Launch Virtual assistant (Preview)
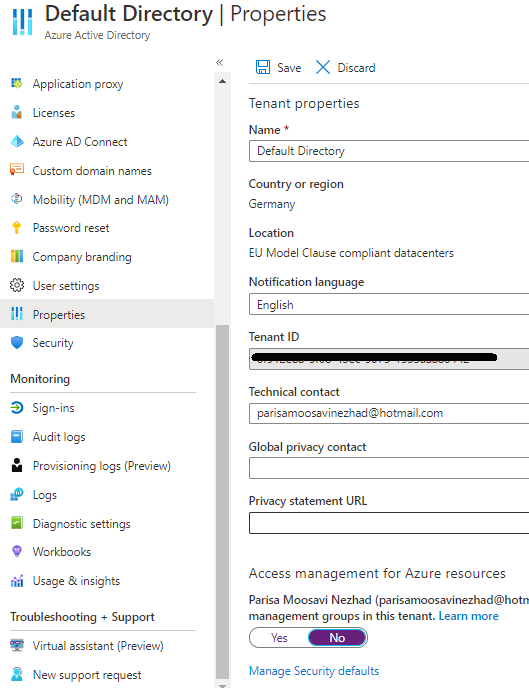This screenshot has height=688, width=529. tap(98, 645)
